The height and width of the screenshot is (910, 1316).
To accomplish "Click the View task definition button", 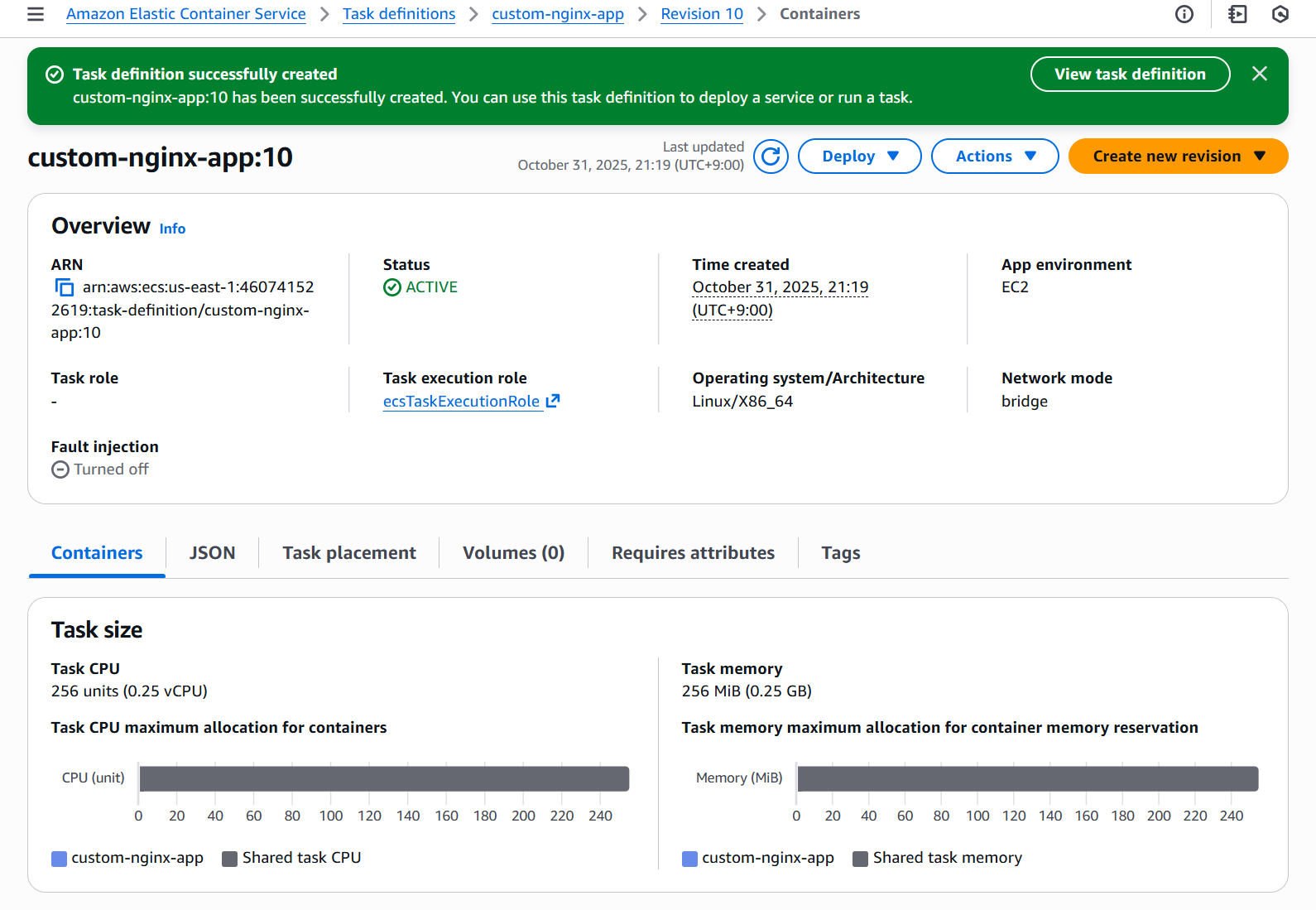I will [1129, 75].
